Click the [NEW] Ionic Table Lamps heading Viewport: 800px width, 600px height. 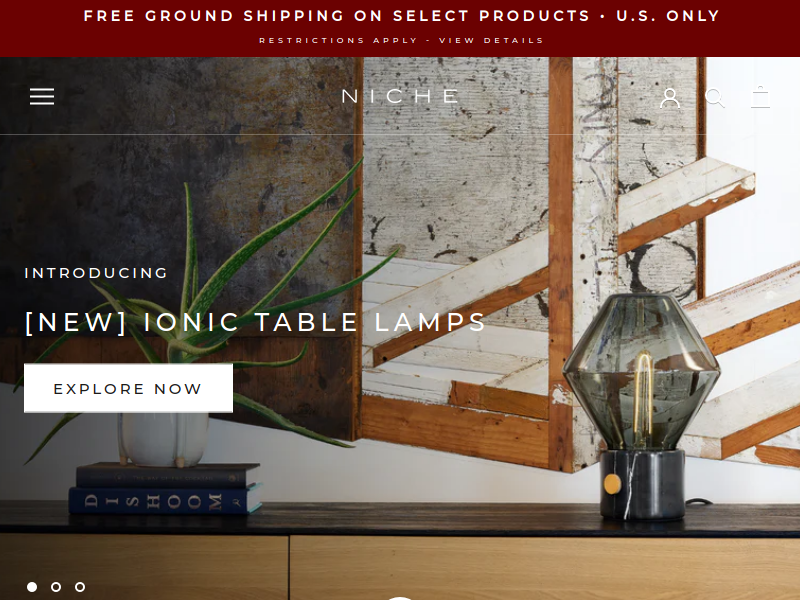255,322
